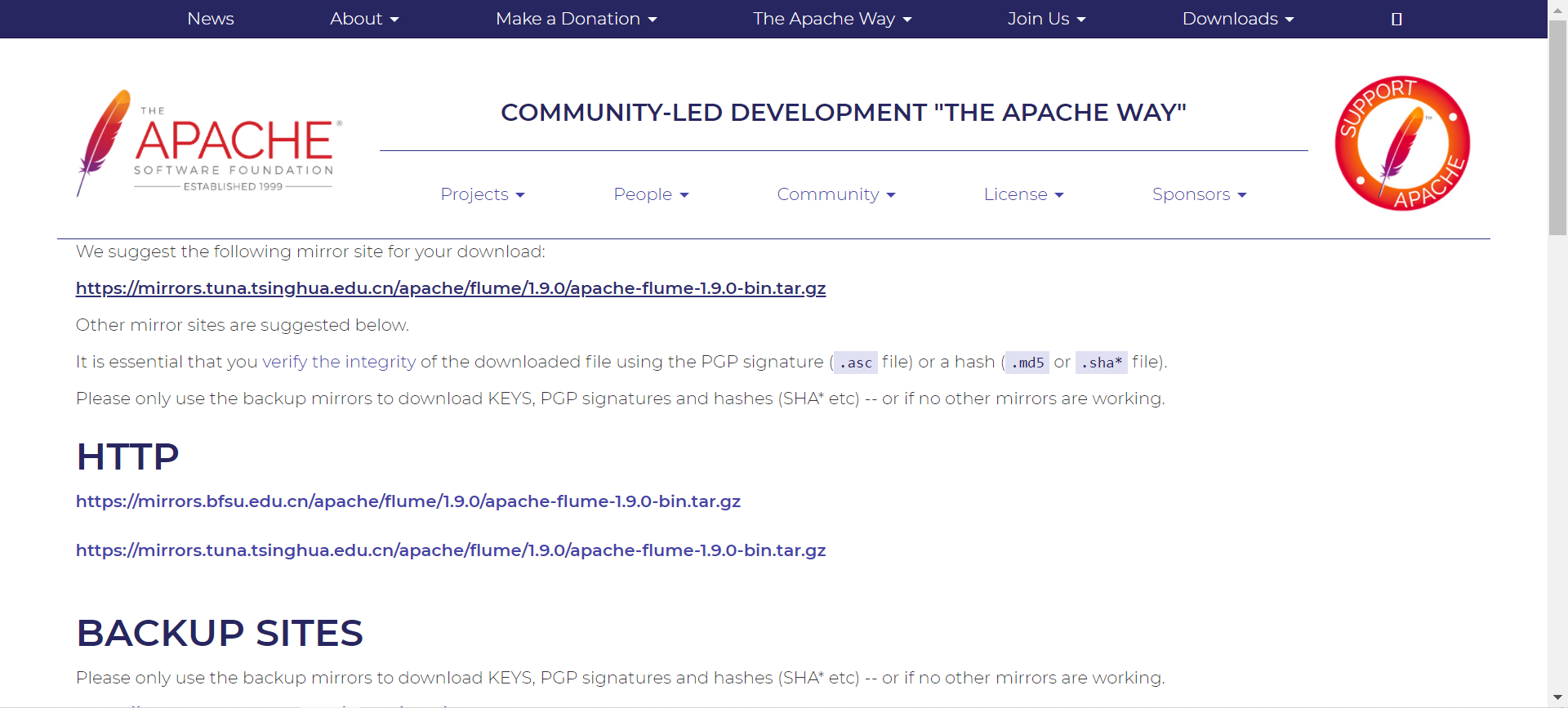1568x708 pixels.
Task: Expand the Join Us menu
Action: pos(1046,19)
